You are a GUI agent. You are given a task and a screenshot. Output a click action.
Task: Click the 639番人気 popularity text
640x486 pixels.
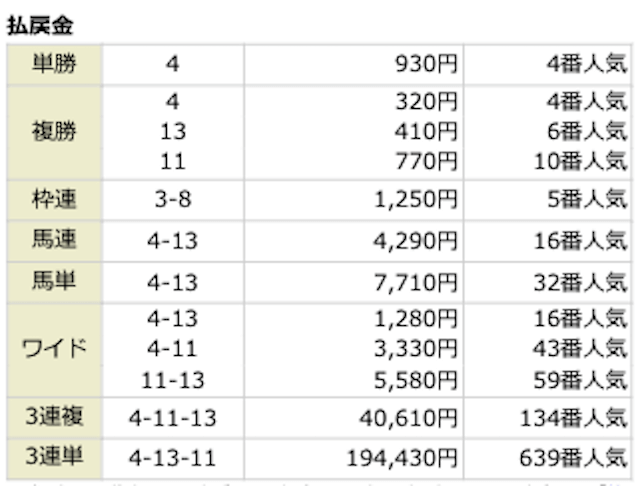573,458
